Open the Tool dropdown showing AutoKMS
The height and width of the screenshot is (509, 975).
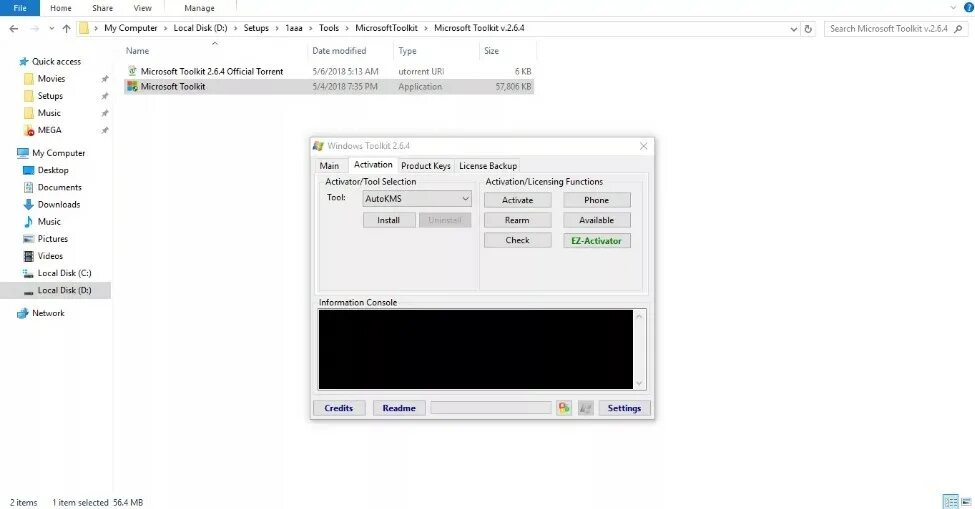coord(417,199)
